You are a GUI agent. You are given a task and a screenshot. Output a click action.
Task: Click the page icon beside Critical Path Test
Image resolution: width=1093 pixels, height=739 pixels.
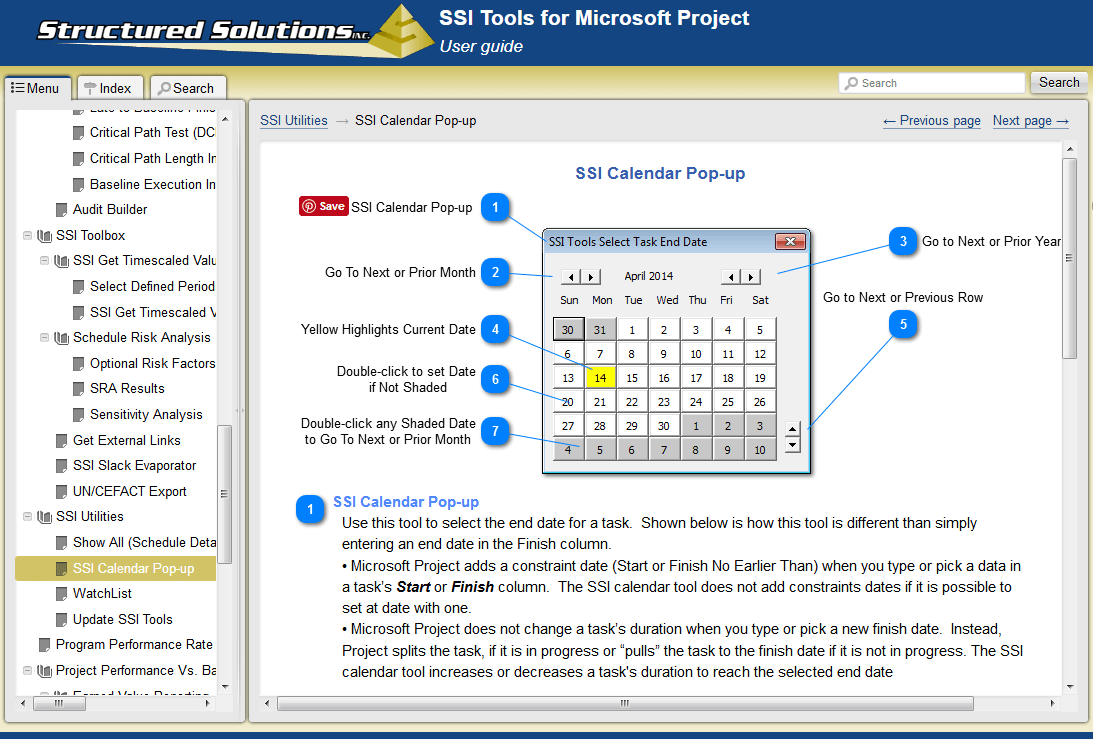point(79,132)
